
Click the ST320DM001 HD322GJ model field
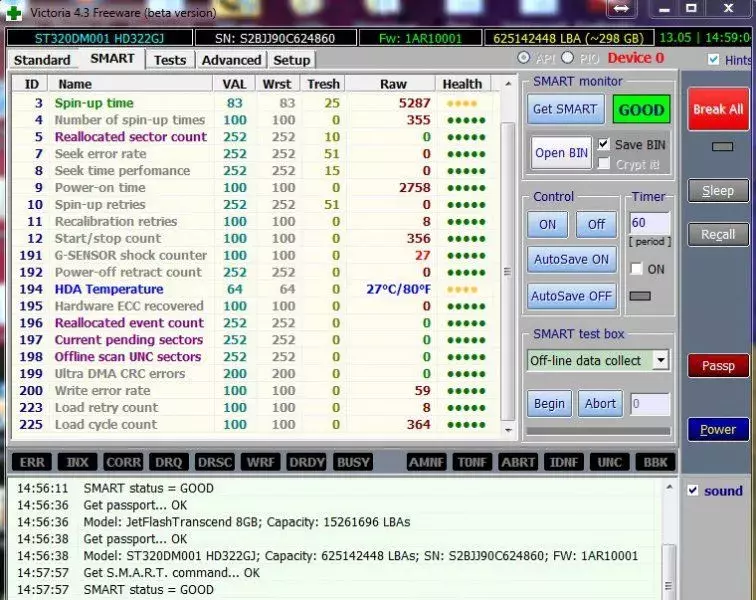(x=99, y=38)
